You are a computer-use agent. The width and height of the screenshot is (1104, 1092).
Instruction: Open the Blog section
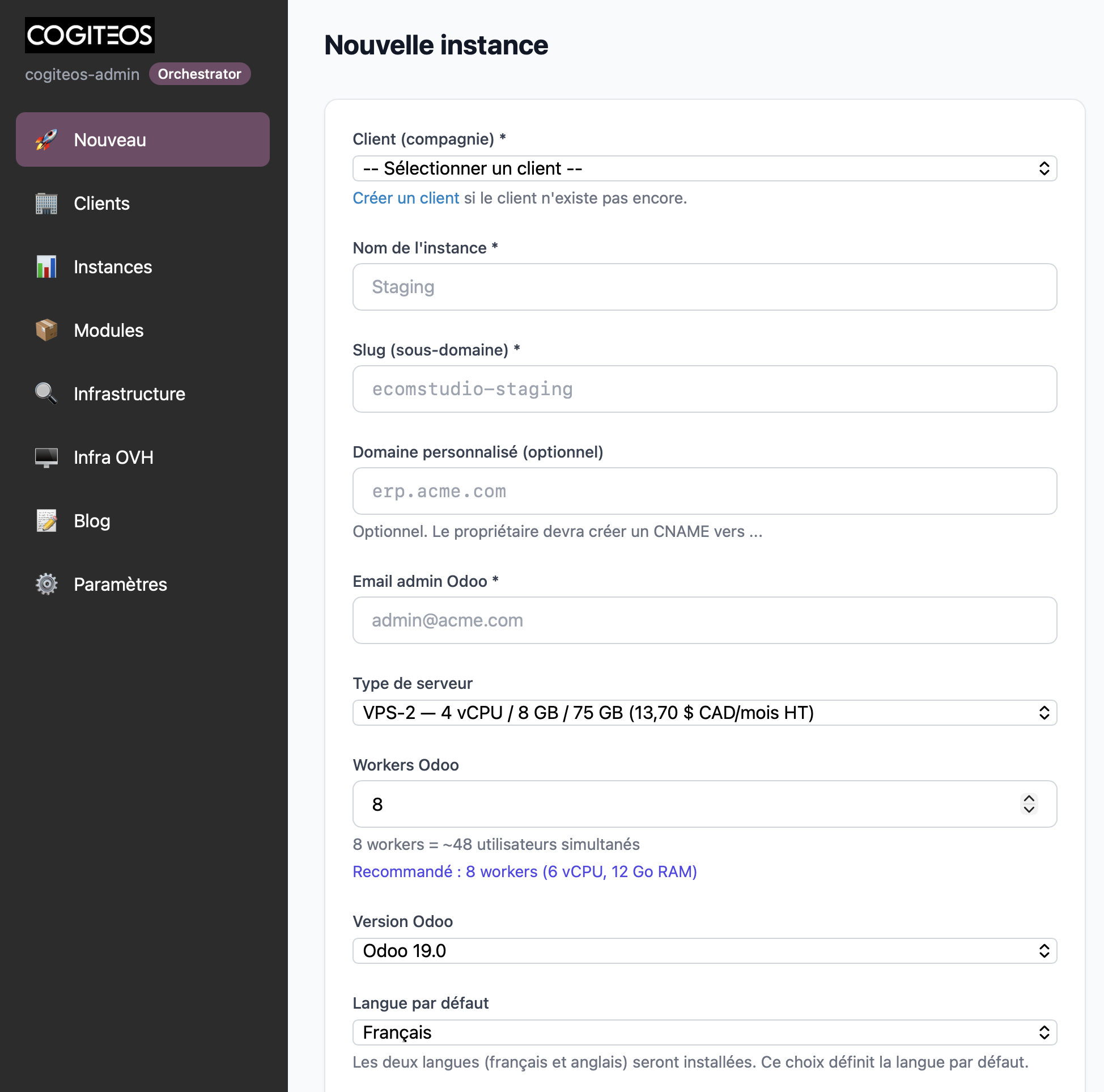click(x=143, y=520)
